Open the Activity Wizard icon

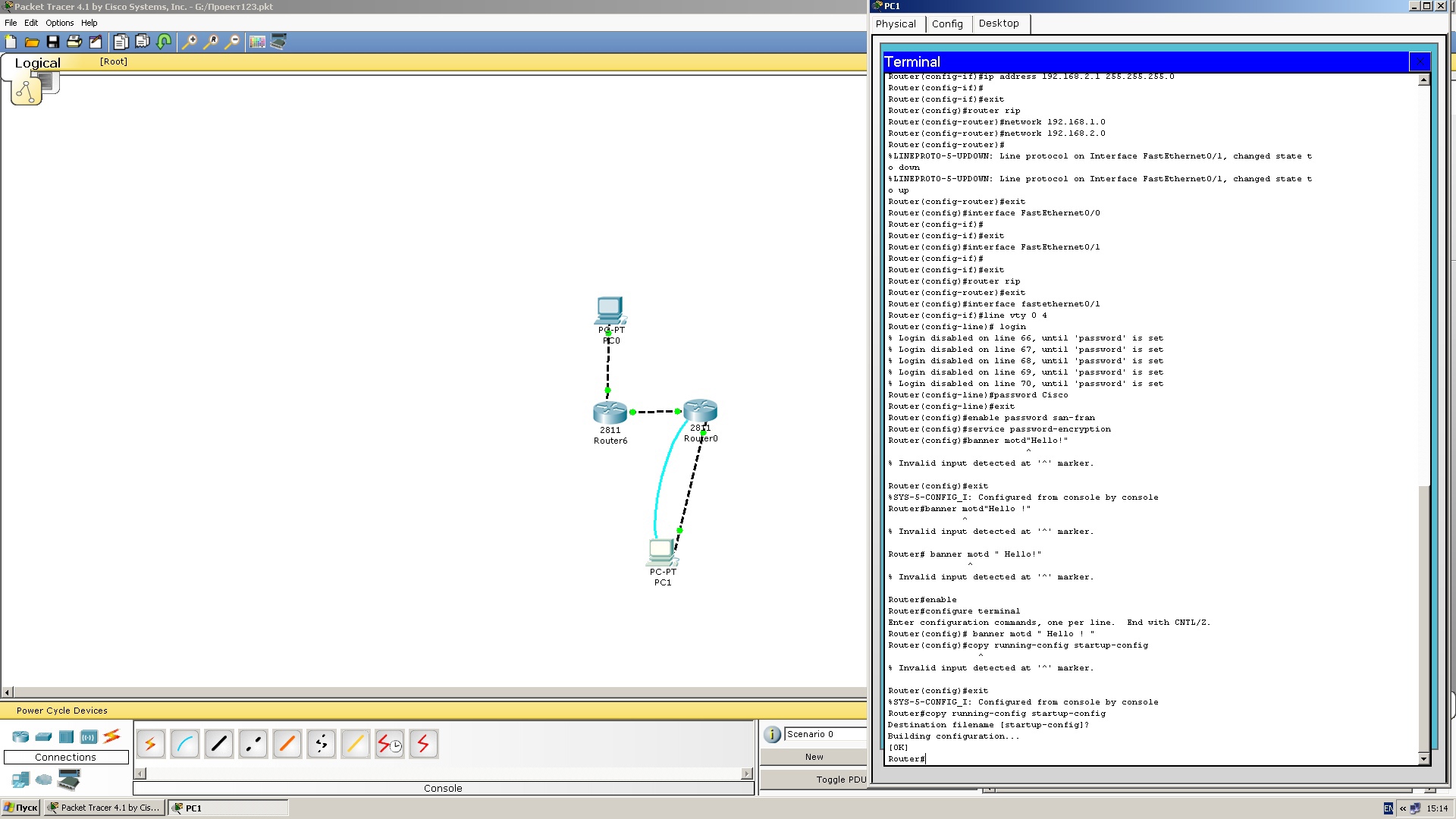[x=96, y=42]
